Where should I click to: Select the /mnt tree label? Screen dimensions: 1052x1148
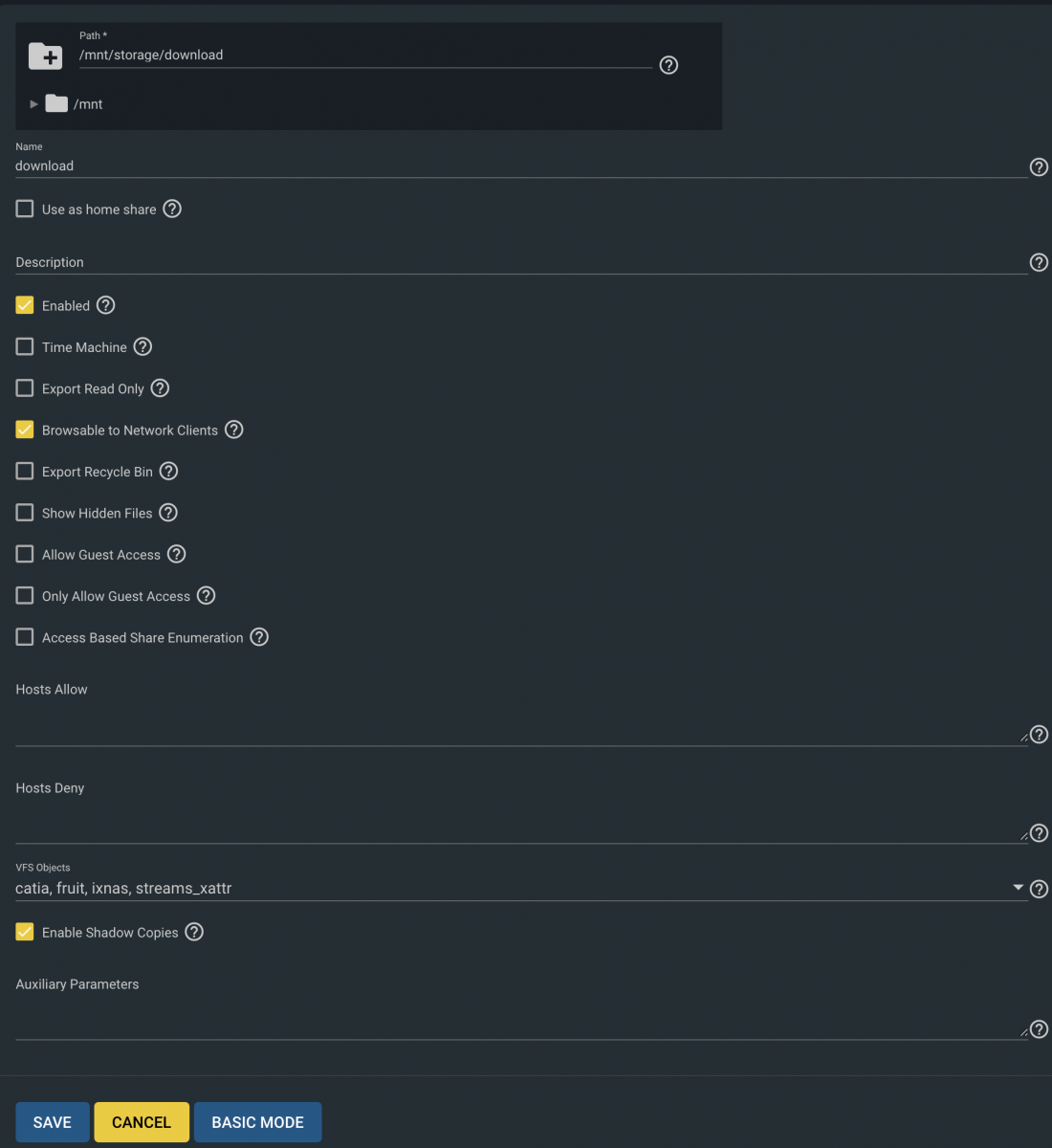pyautogui.click(x=88, y=104)
